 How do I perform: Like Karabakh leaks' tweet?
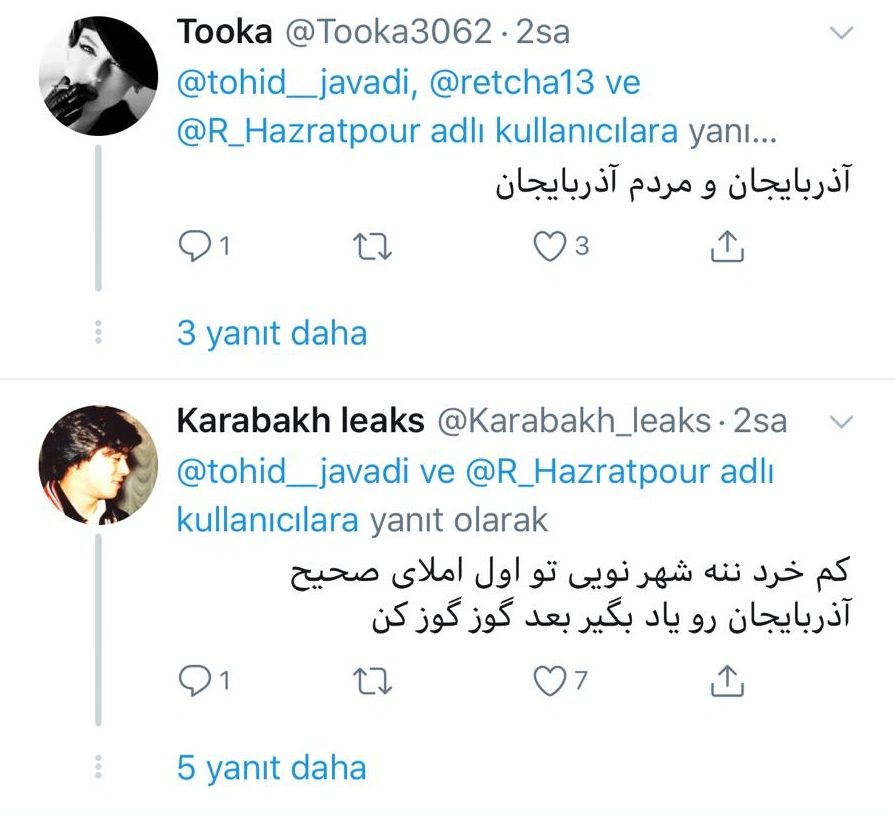point(549,681)
